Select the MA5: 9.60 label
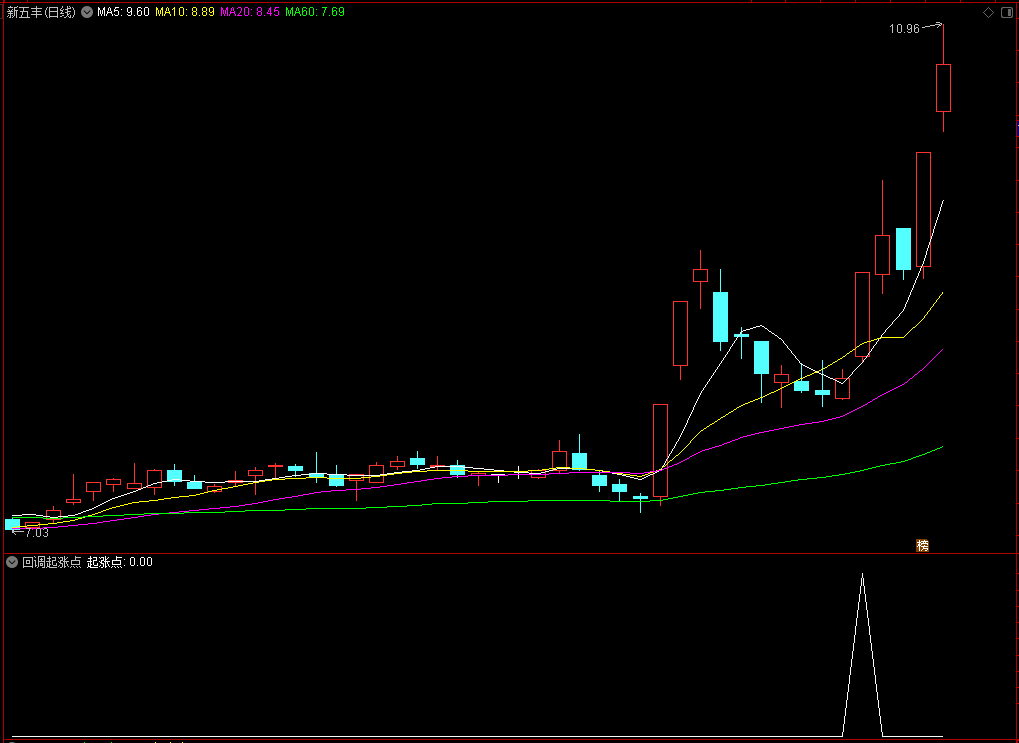Screen dimensions: 1019x743 pos(123,12)
